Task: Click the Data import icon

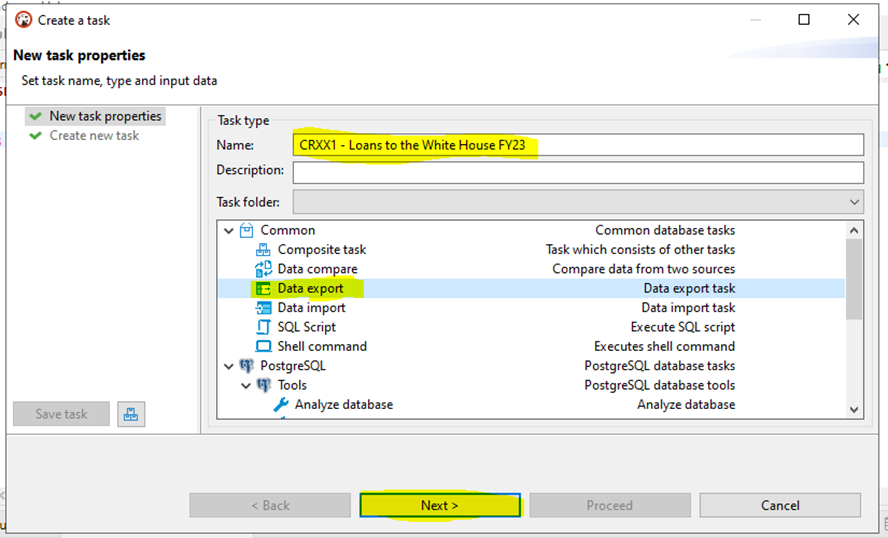Action: [x=263, y=308]
